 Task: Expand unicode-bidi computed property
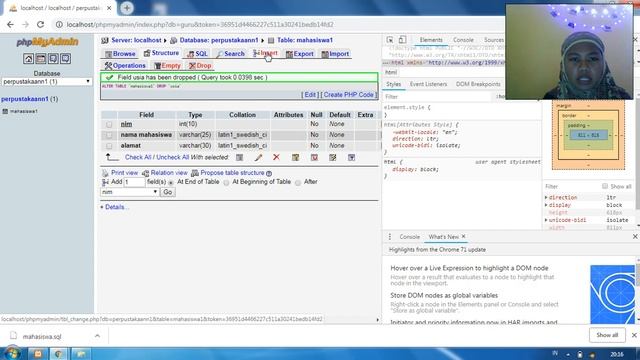(x=547, y=220)
